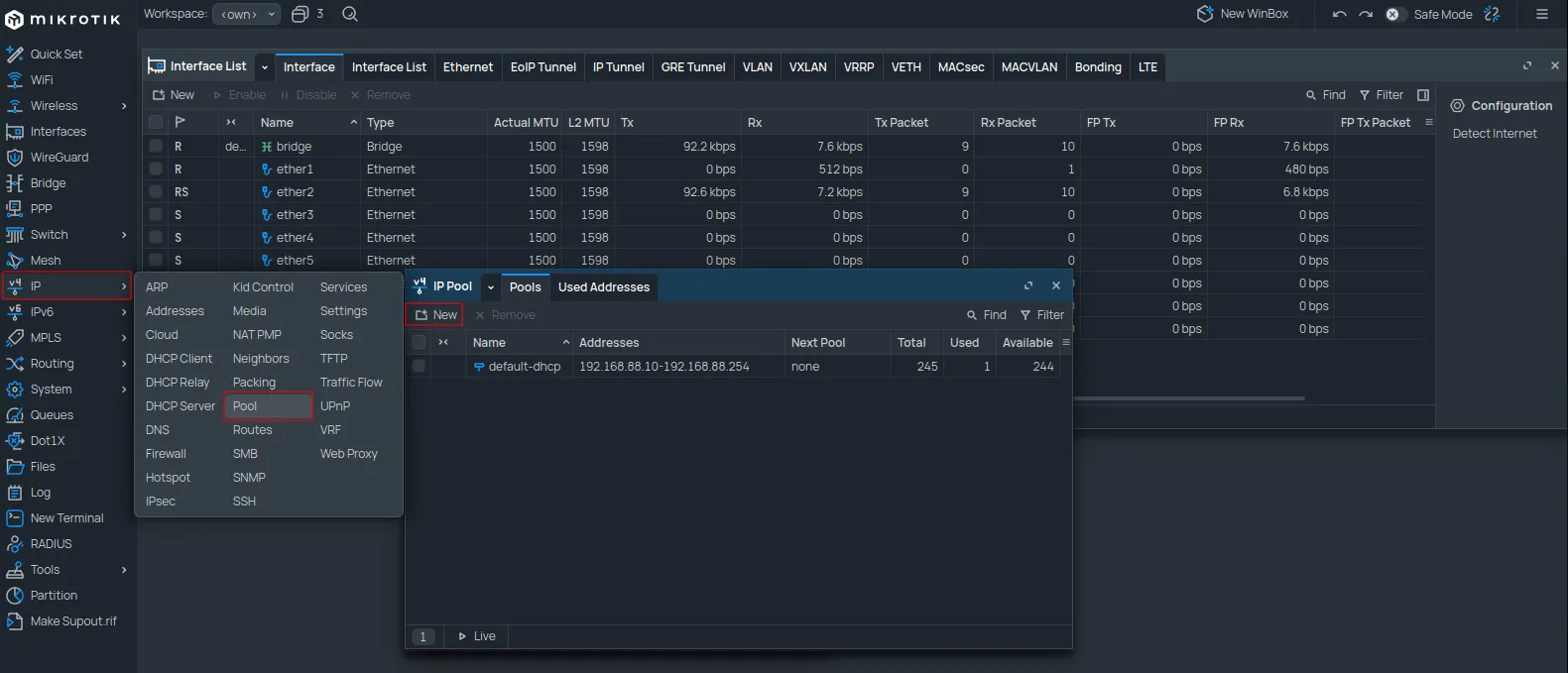Select Firewall in the IP submenu
1568x673 pixels.
coord(166,454)
